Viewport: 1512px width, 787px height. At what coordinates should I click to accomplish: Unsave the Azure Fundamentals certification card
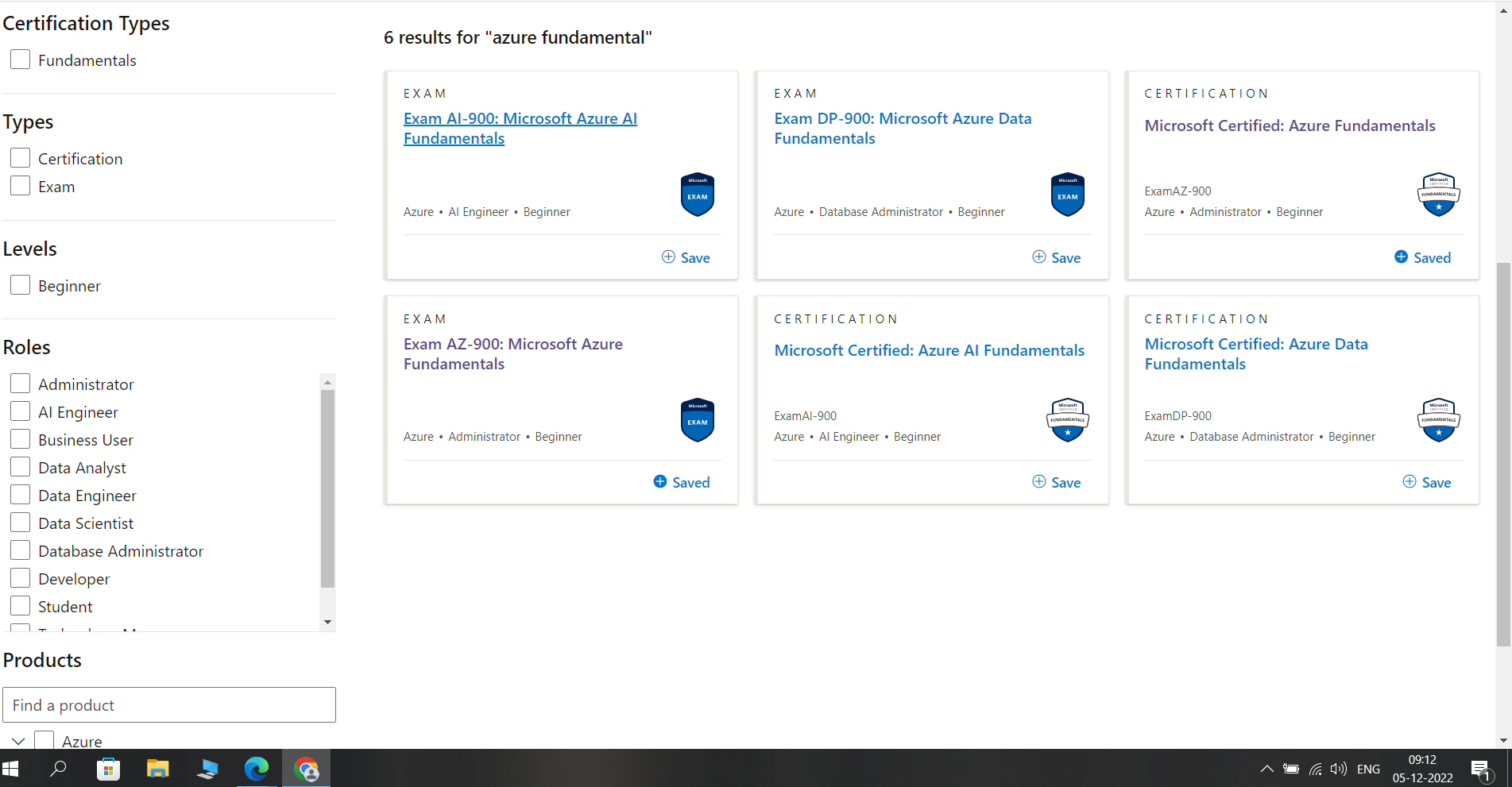tap(1422, 257)
